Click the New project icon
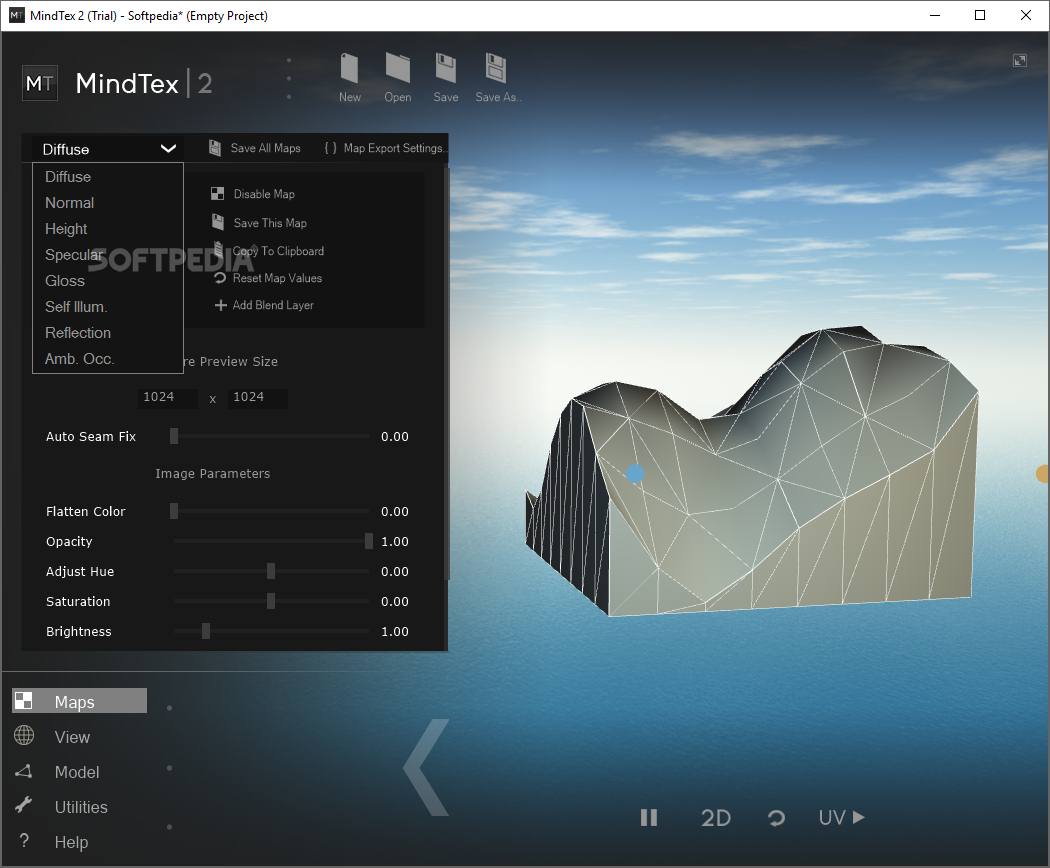1050x868 pixels. coord(349,68)
